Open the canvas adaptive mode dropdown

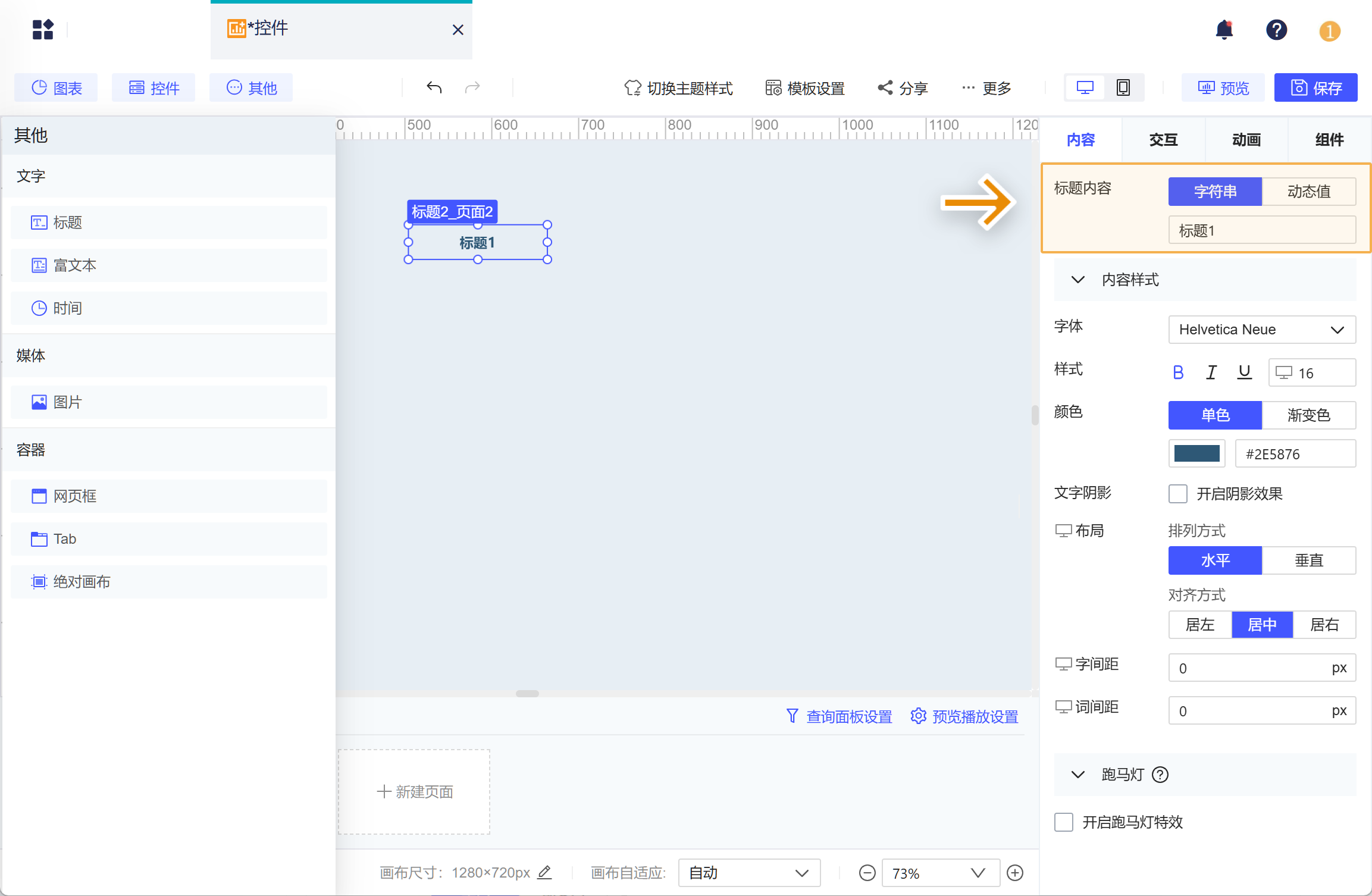click(749, 873)
